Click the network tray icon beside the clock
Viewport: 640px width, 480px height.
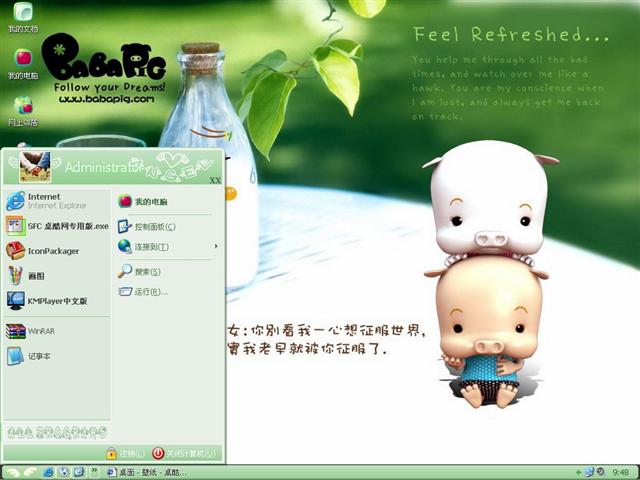coord(589,472)
